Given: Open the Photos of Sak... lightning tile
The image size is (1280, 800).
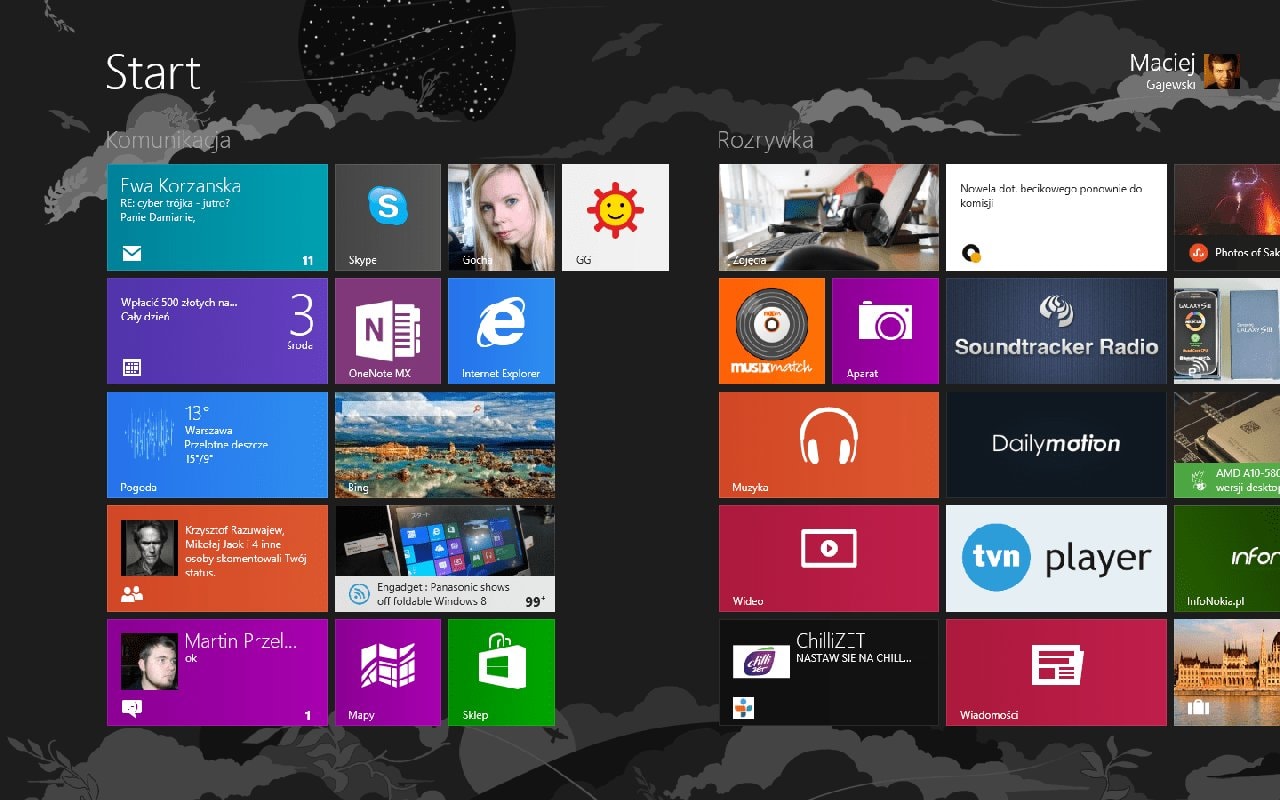Looking at the screenshot, I should click(1227, 217).
